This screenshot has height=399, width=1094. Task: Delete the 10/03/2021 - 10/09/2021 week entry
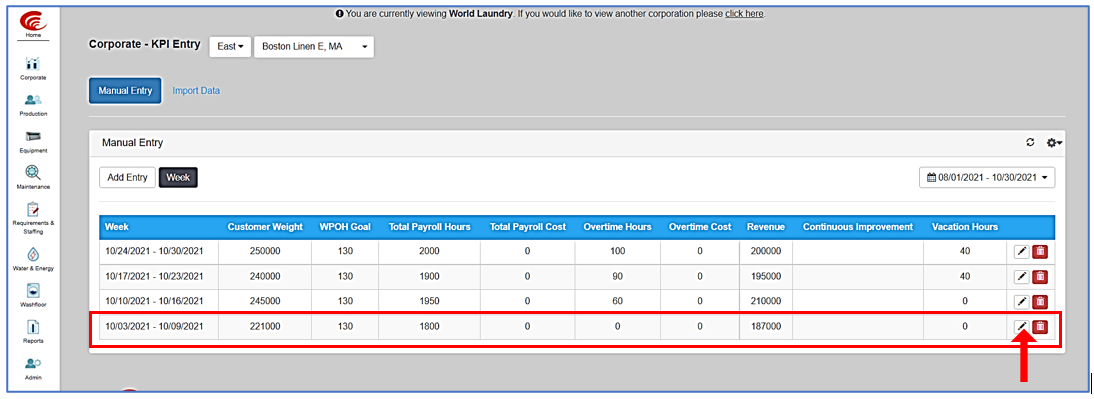click(1040, 326)
